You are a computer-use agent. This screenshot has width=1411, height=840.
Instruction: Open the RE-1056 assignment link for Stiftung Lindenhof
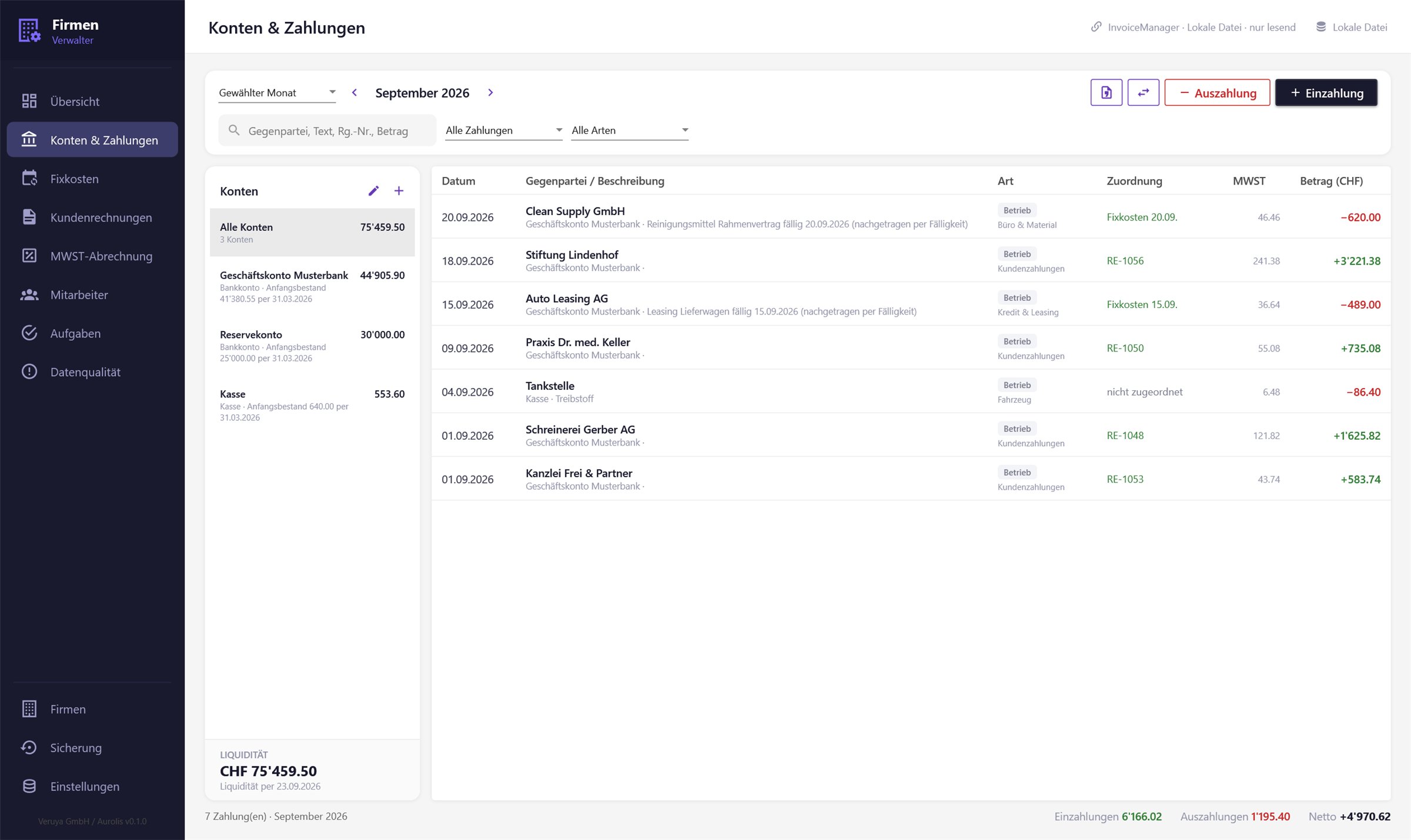click(1125, 261)
